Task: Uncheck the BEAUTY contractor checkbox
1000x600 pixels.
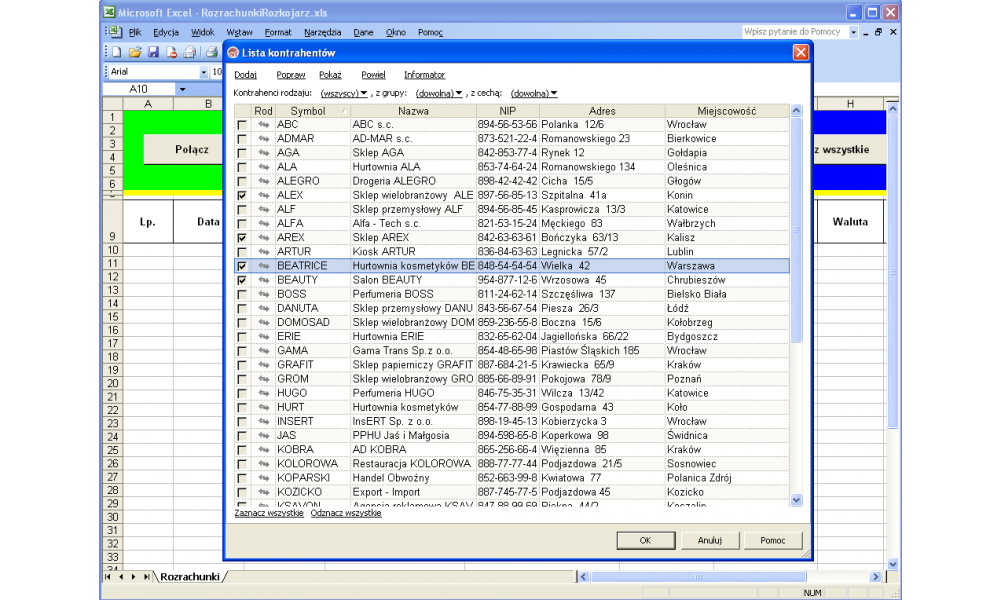Action: point(242,281)
